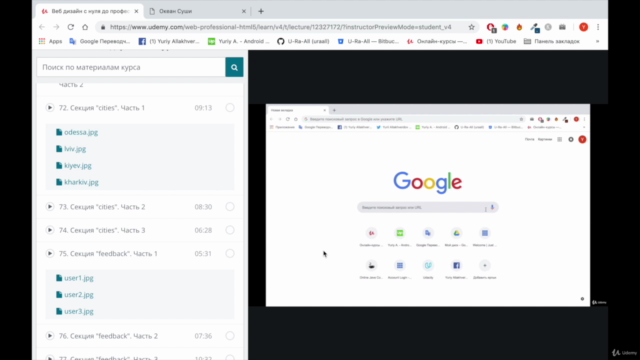The width and height of the screenshot is (640, 360).
Task: Open Панель закладок folder
Action: click(552, 41)
